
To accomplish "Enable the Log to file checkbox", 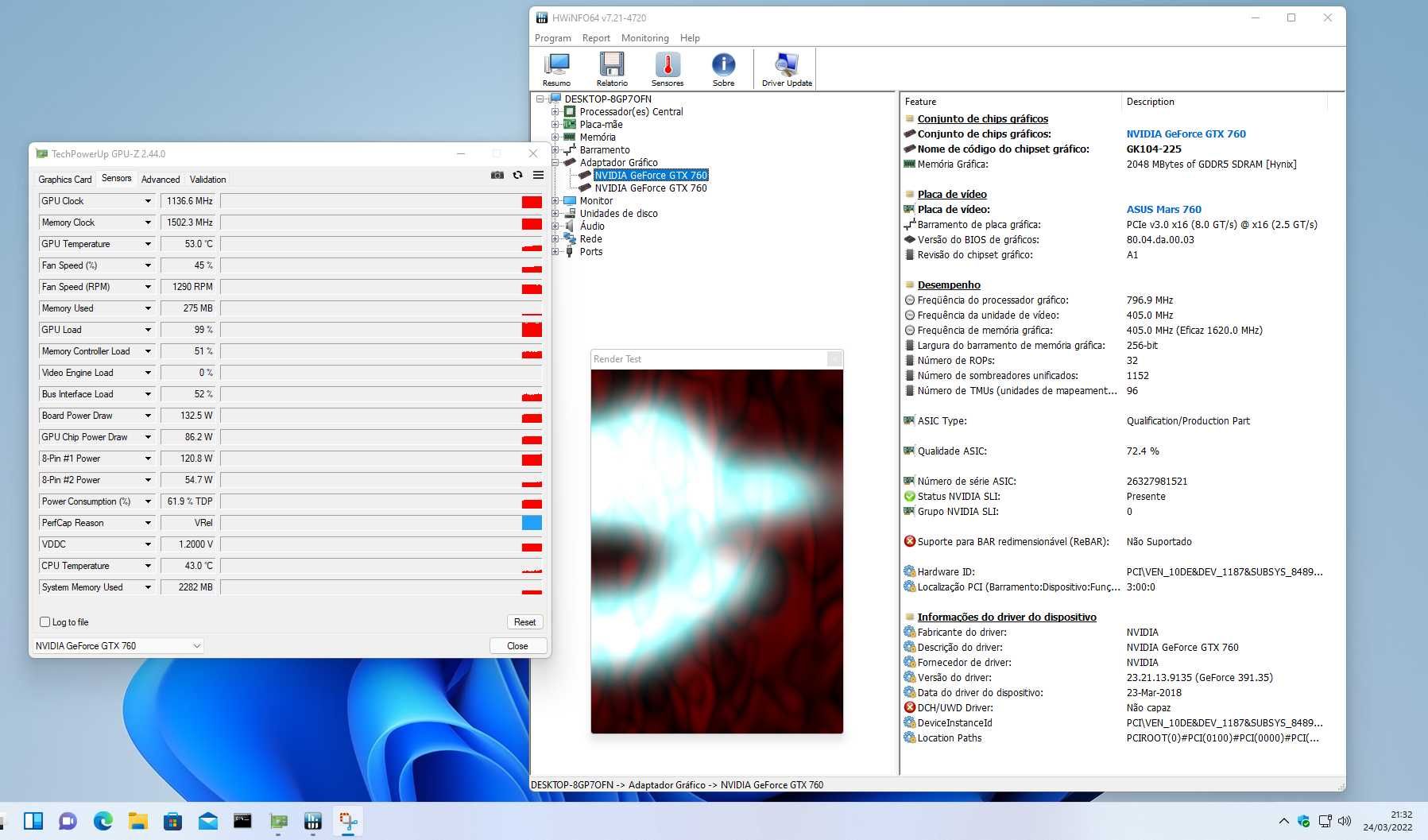I will click(x=45, y=622).
